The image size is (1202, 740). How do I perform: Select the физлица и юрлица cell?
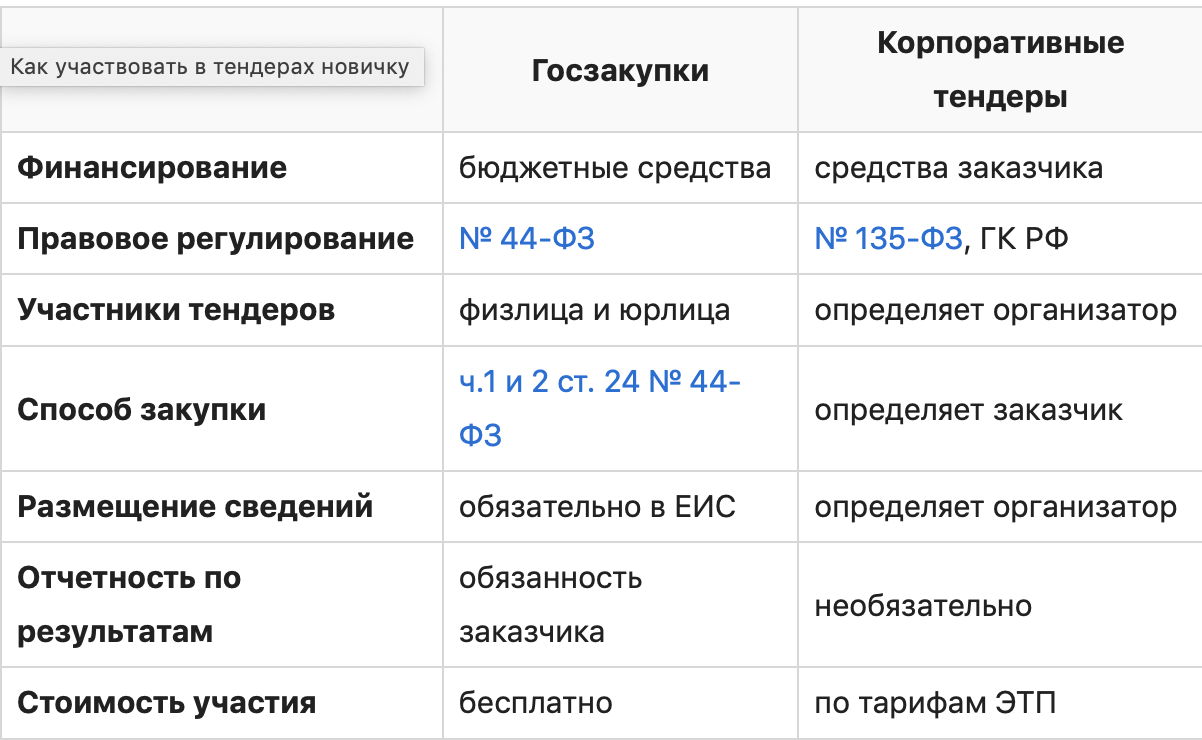pyautogui.click(x=594, y=310)
